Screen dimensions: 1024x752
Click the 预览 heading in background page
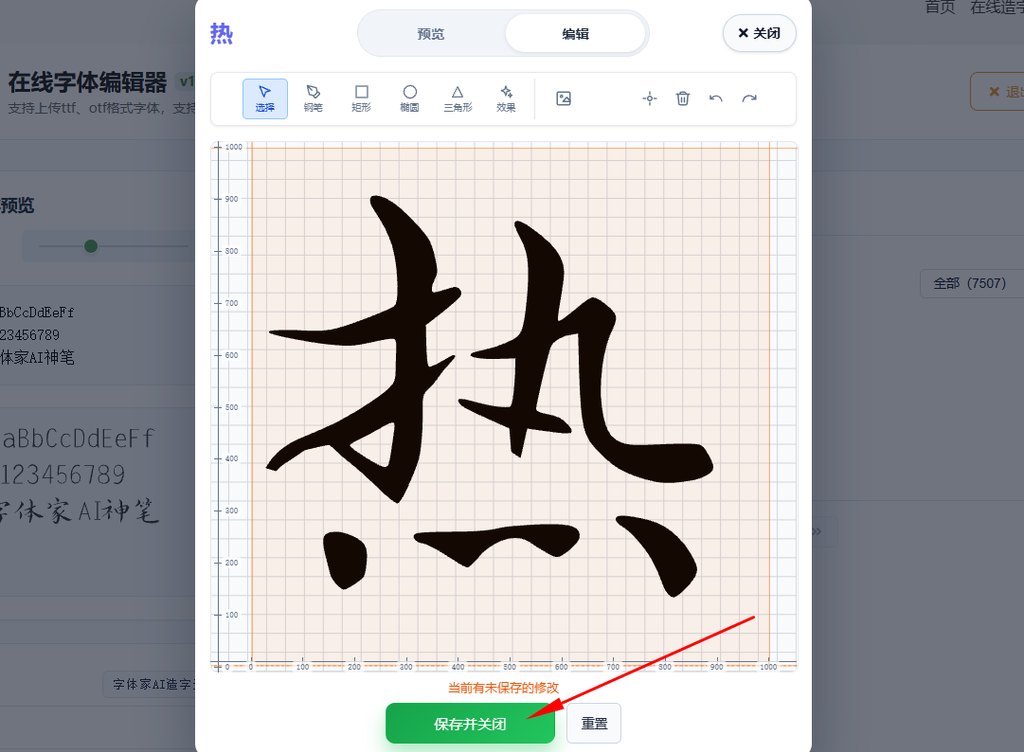tap(17, 206)
